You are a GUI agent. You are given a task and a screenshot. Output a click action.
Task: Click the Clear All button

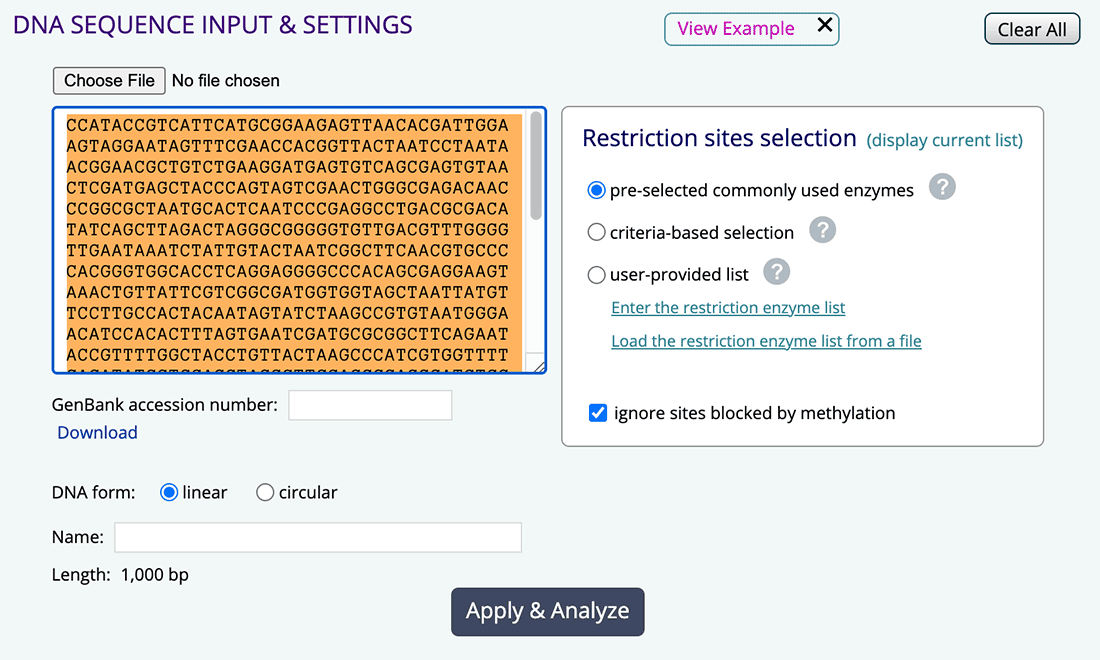point(1032,29)
